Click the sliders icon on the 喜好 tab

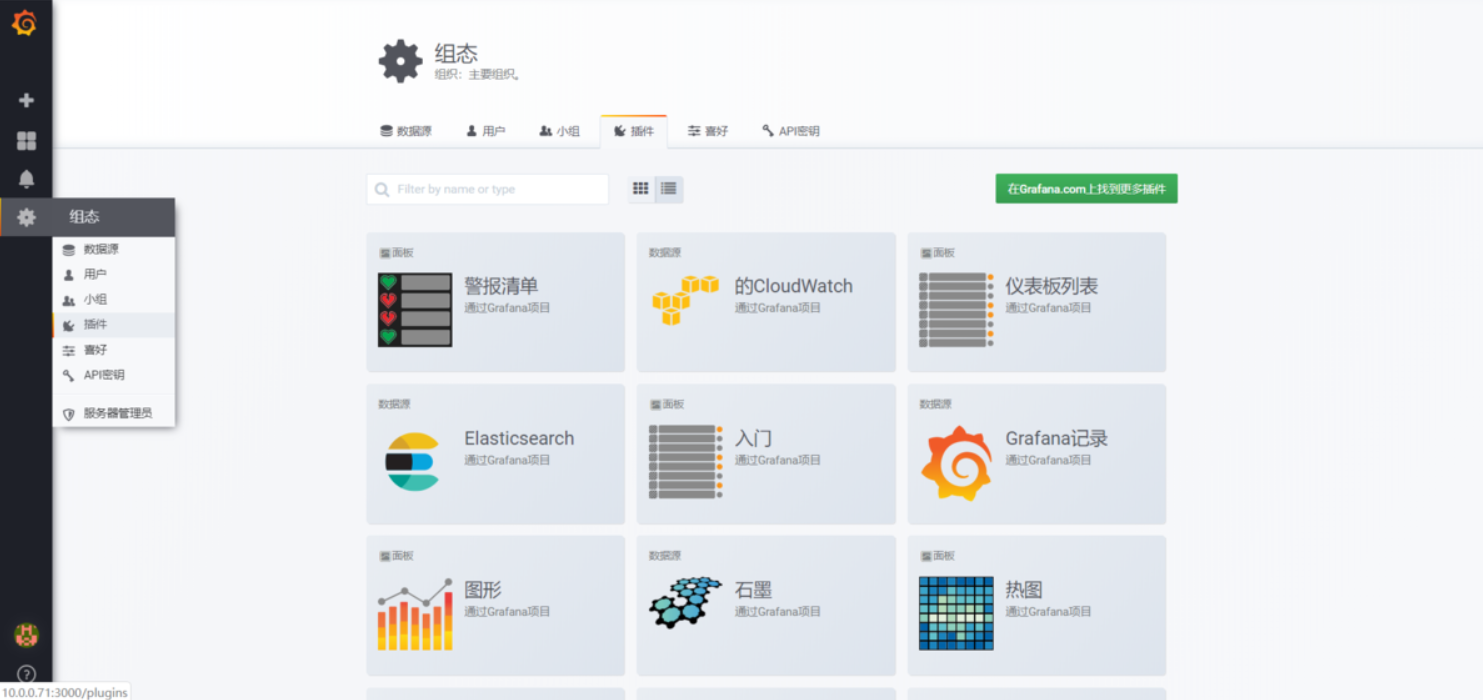694,131
